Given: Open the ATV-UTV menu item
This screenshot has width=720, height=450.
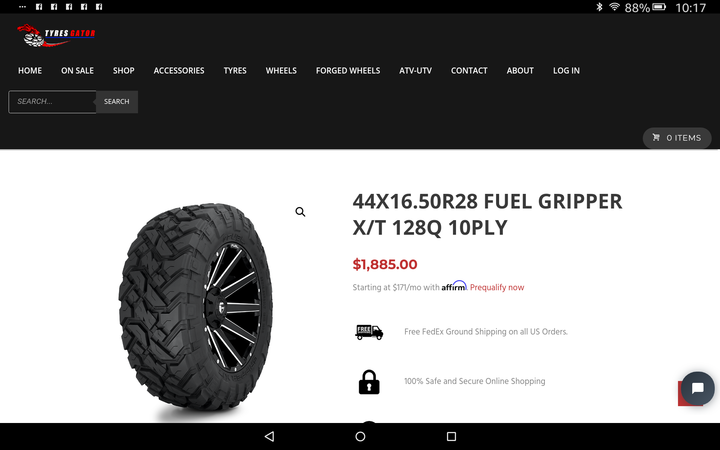Looking at the screenshot, I should click(415, 71).
